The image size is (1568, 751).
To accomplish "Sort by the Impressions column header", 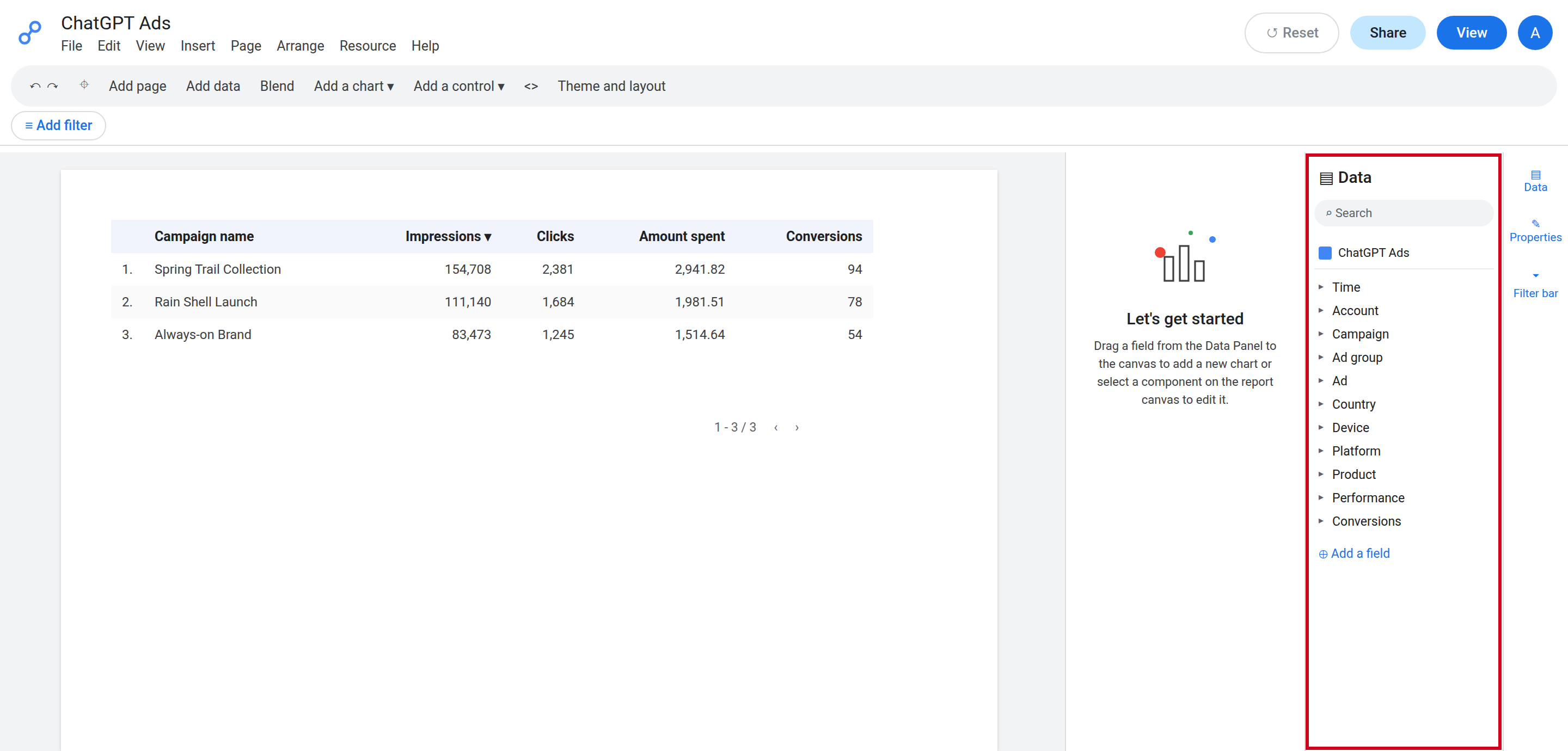I will click(x=448, y=237).
